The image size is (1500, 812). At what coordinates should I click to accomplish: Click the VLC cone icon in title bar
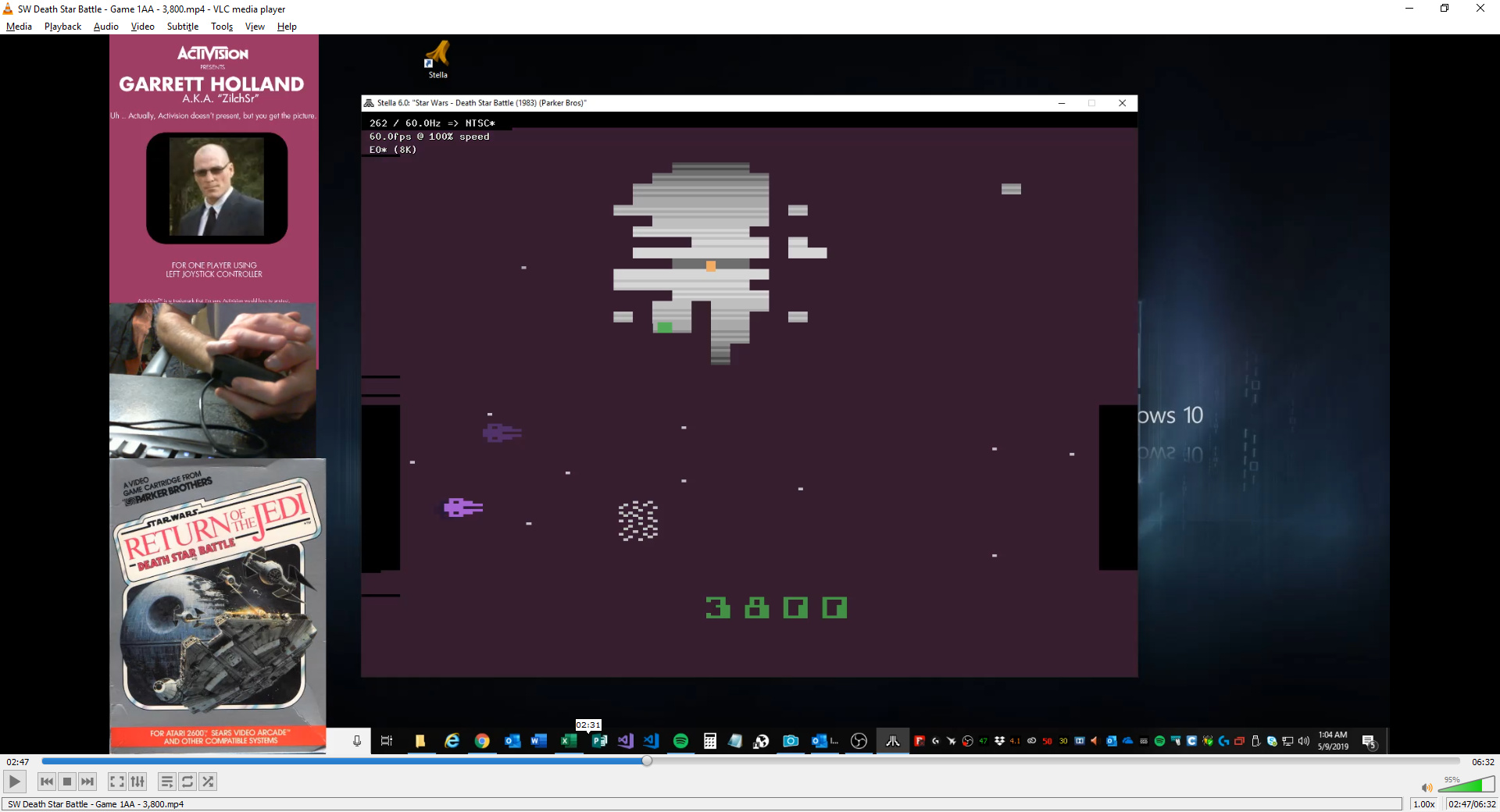point(9,9)
